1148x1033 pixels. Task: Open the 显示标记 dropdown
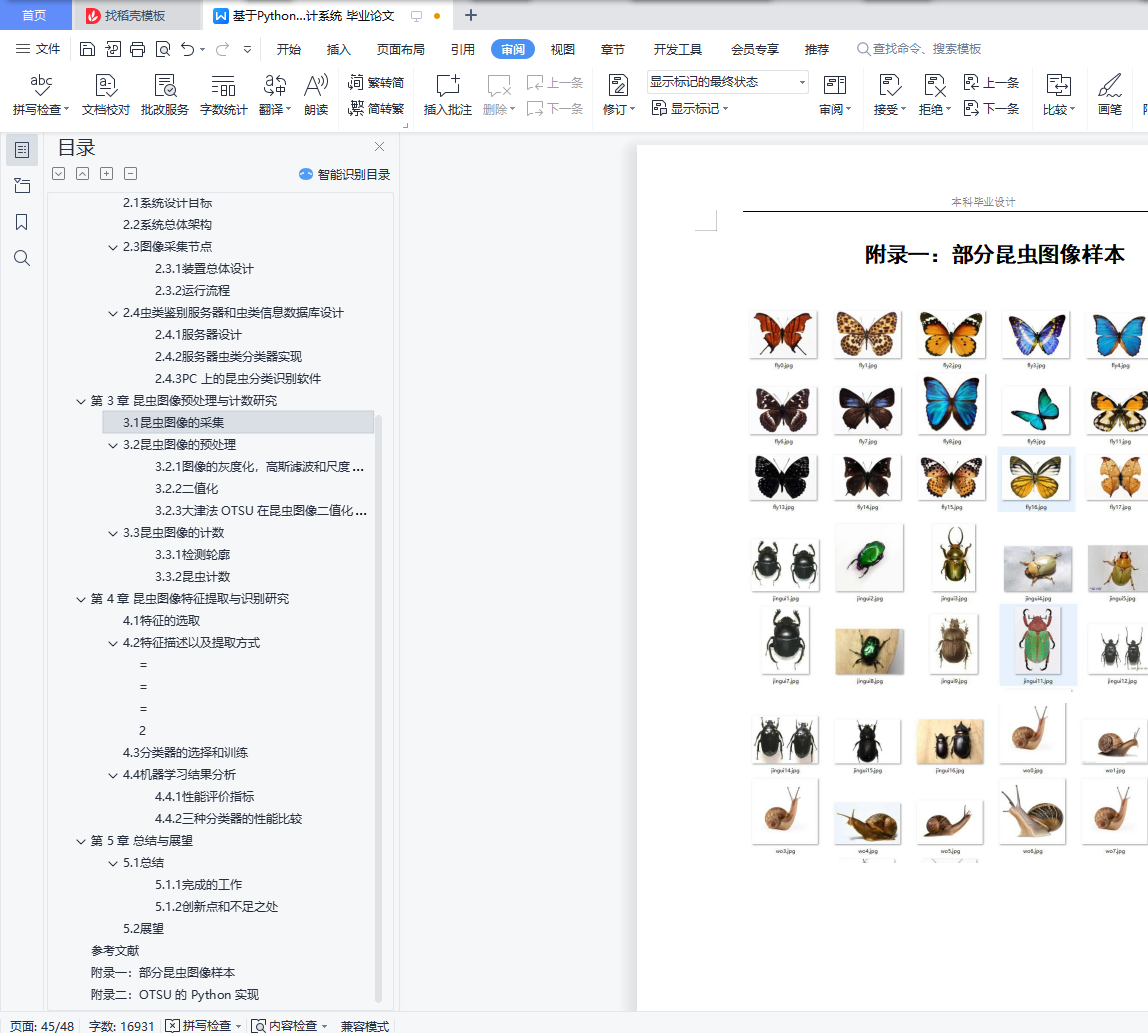coord(690,108)
